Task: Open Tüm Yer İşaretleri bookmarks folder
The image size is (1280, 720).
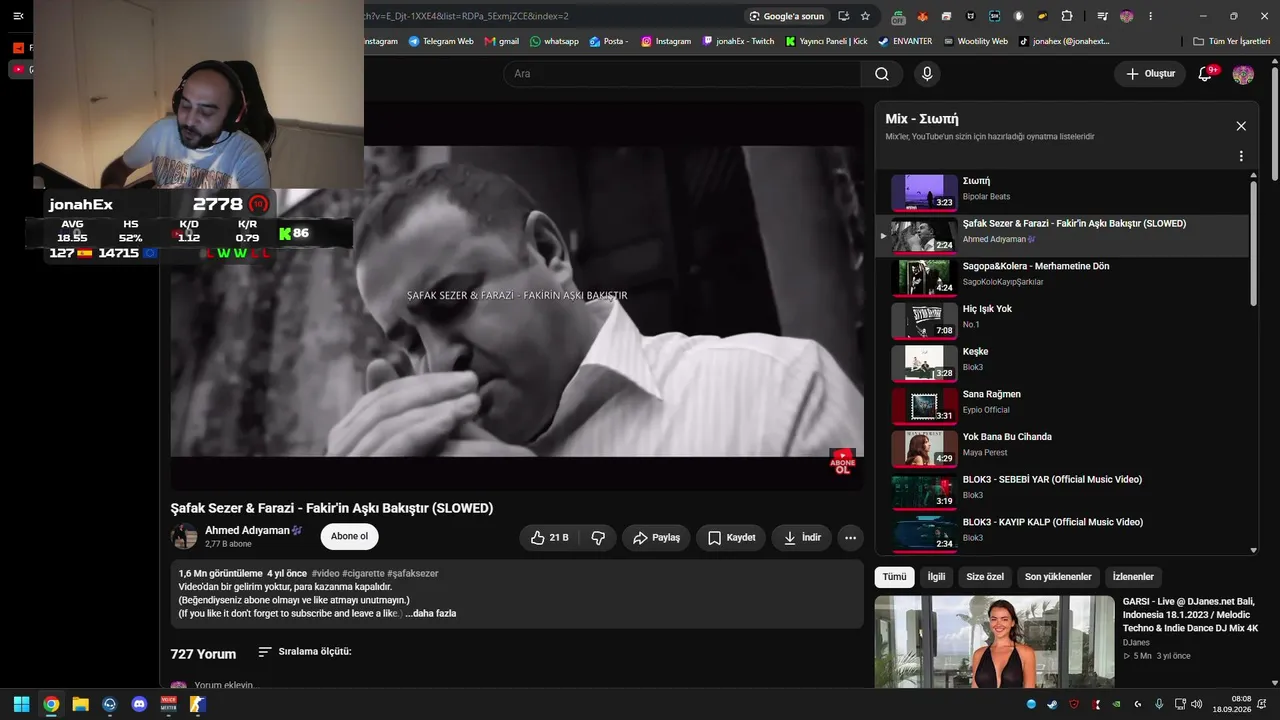Action: tap(1234, 41)
